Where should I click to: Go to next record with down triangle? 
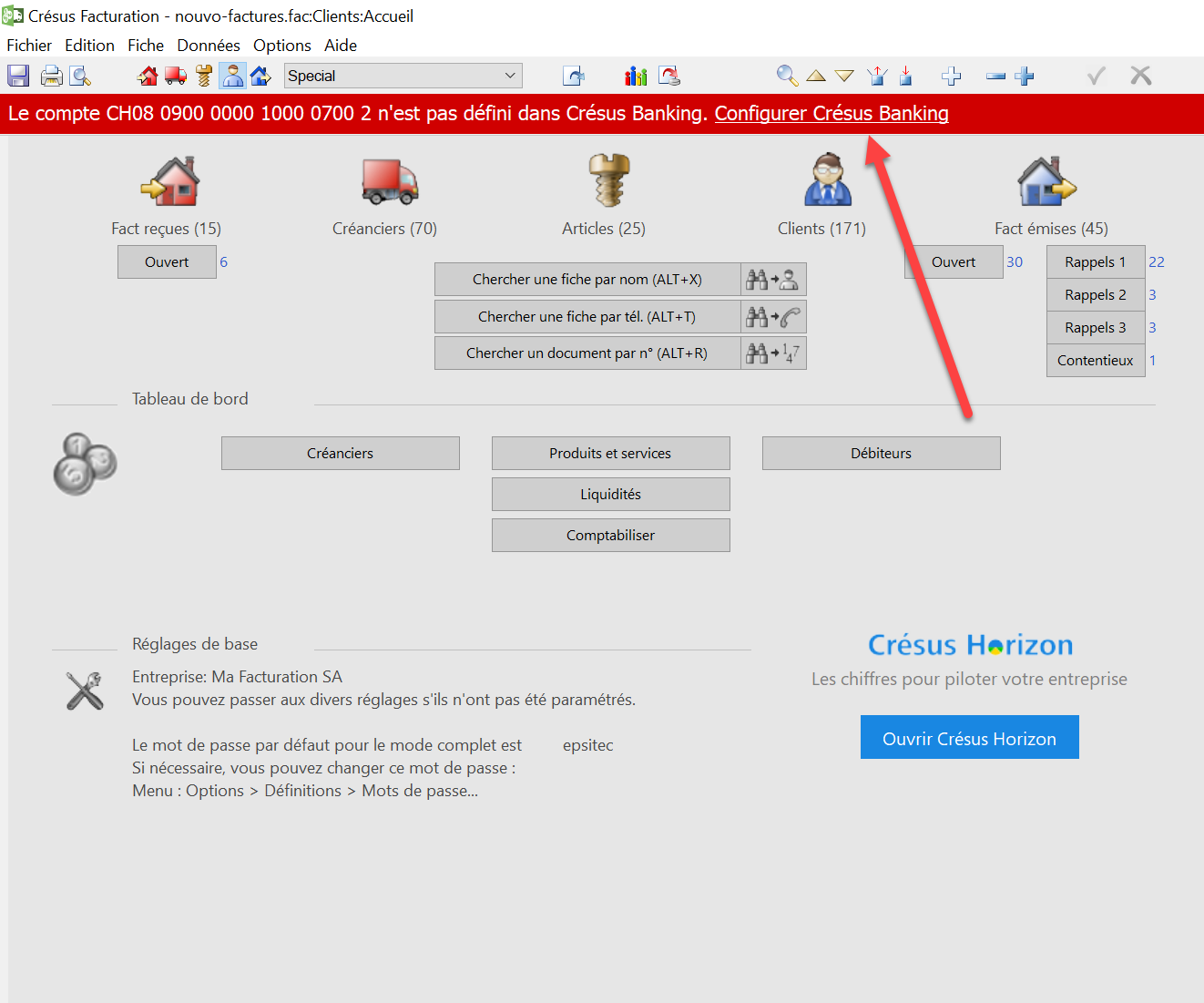coord(845,76)
